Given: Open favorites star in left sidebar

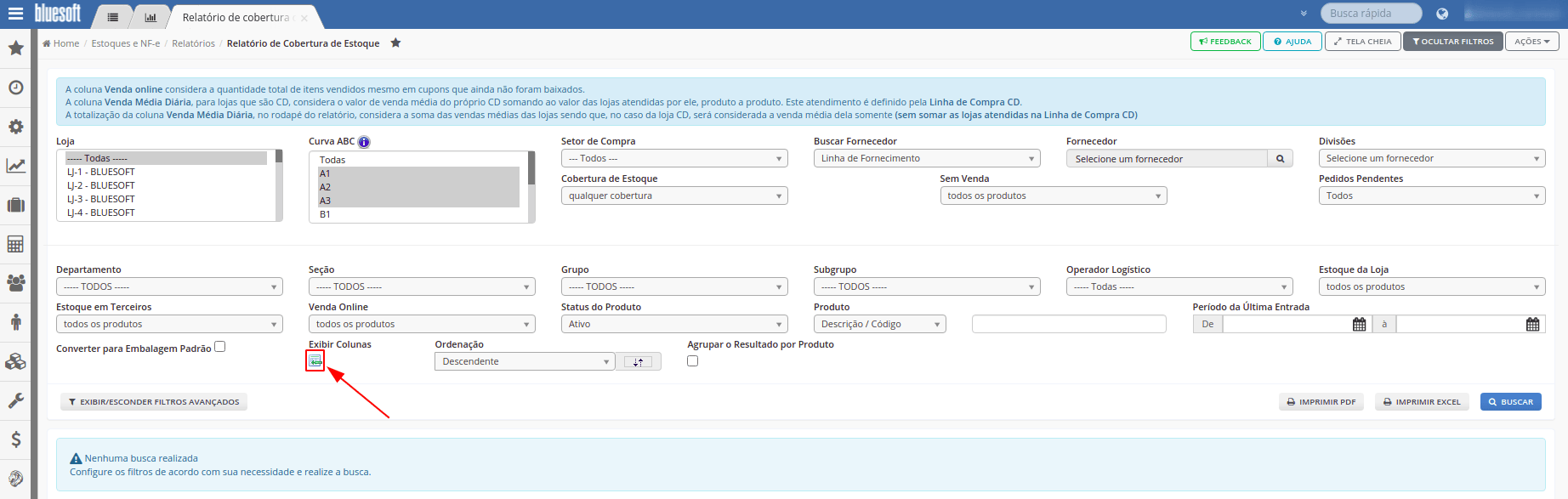Looking at the screenshot, I should pos(15,48).
